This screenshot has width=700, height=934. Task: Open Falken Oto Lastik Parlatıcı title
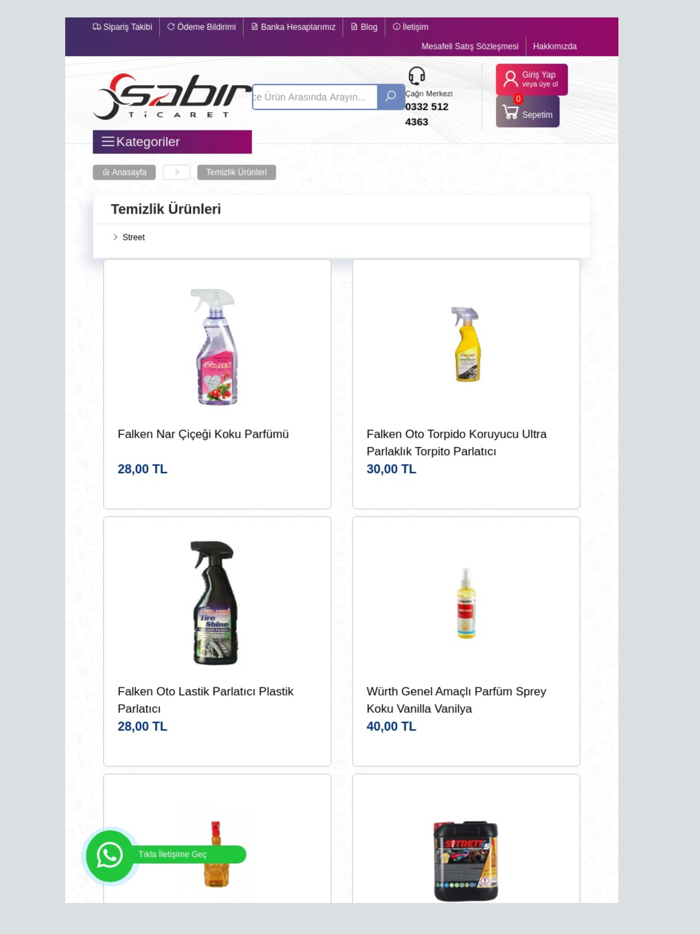click(x=205, y=699)
